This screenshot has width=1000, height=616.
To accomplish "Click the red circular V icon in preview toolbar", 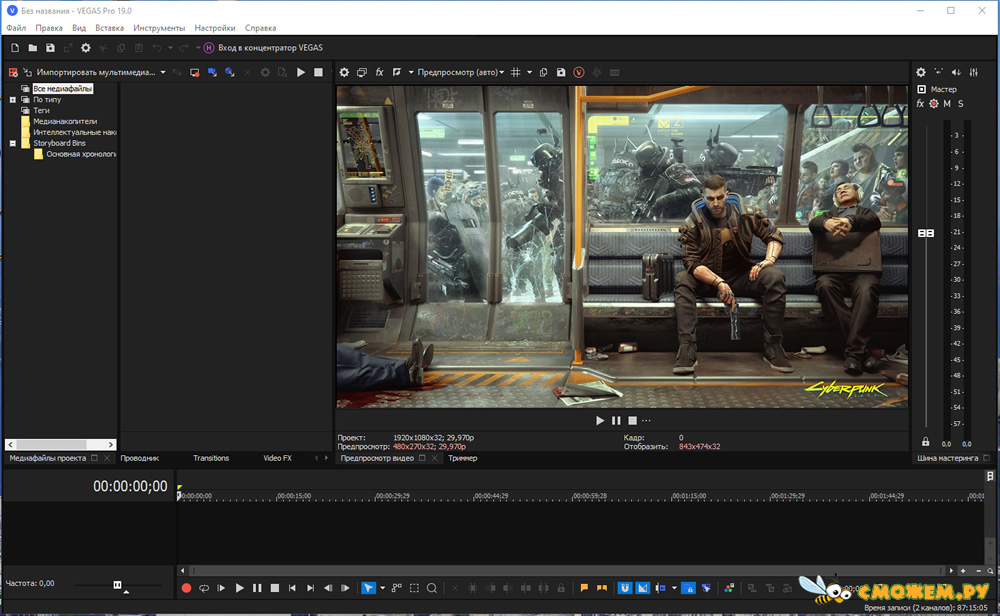I will tap(579, 73).
